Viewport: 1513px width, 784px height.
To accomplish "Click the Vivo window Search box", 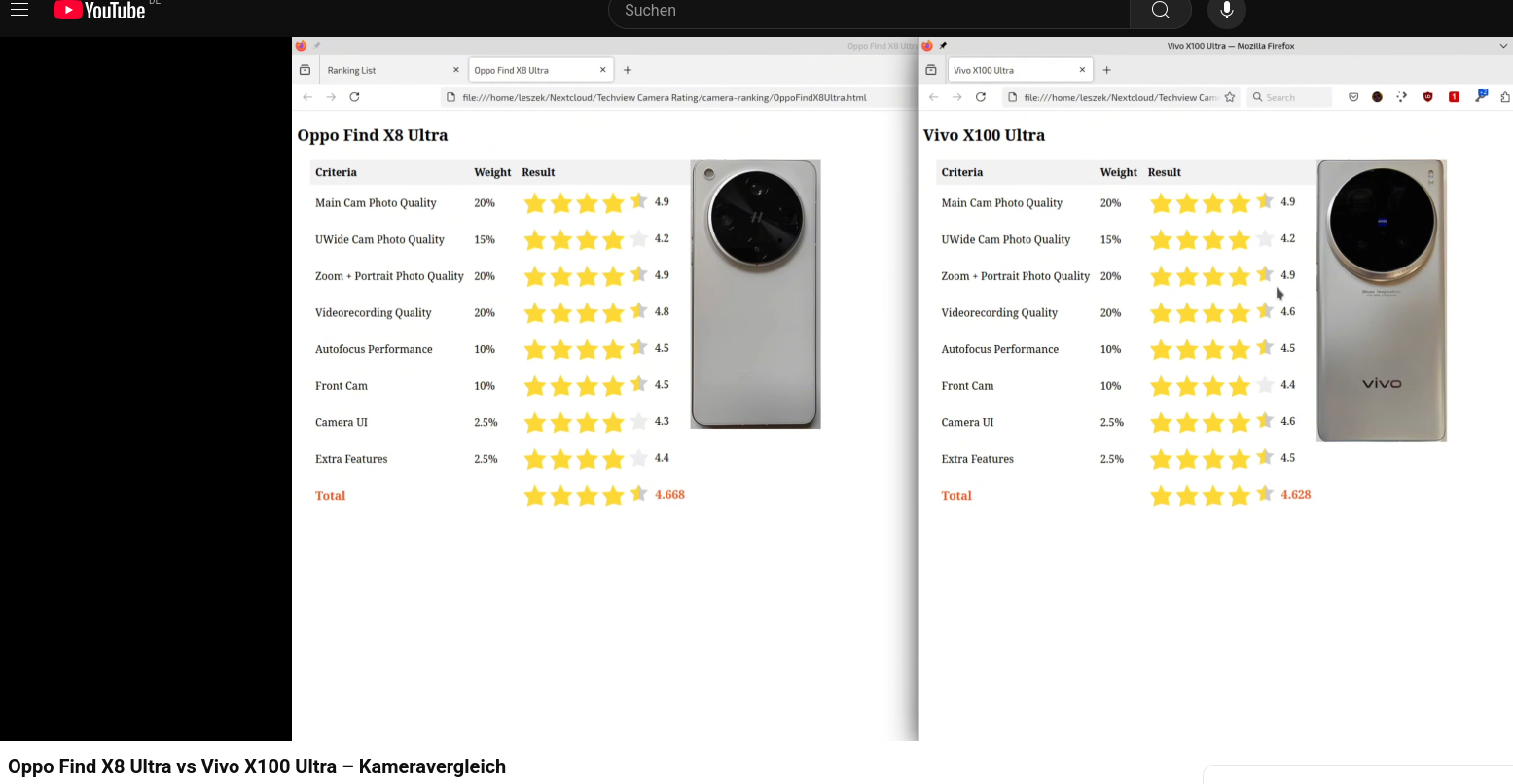I will coord(1288,97).
